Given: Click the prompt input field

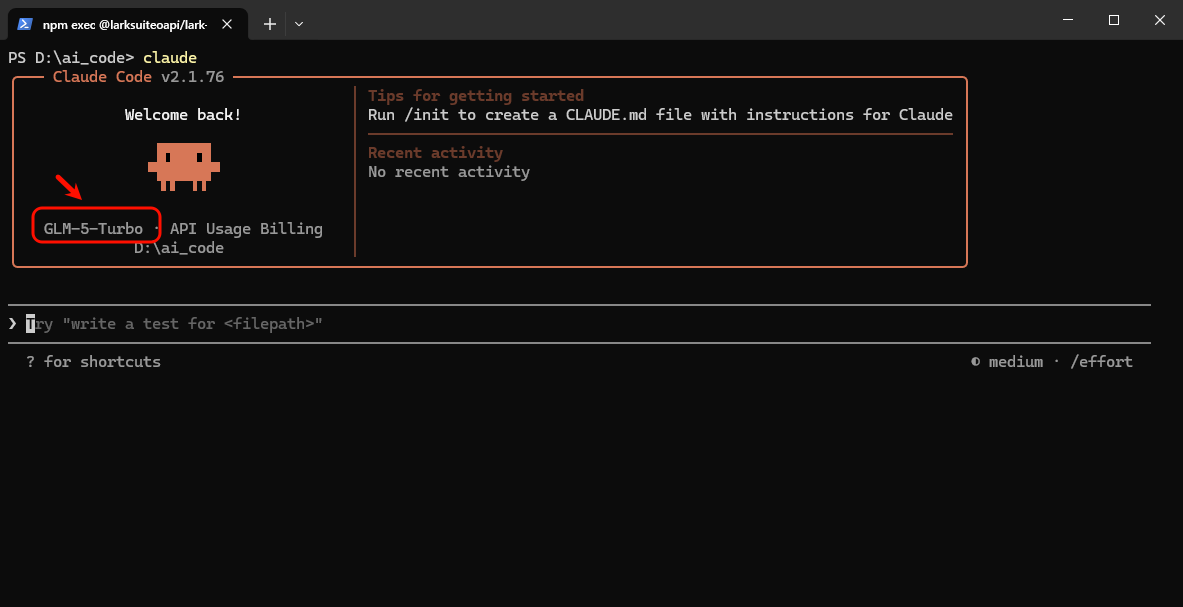Looking at the screenshot, I should pos(579,324).
